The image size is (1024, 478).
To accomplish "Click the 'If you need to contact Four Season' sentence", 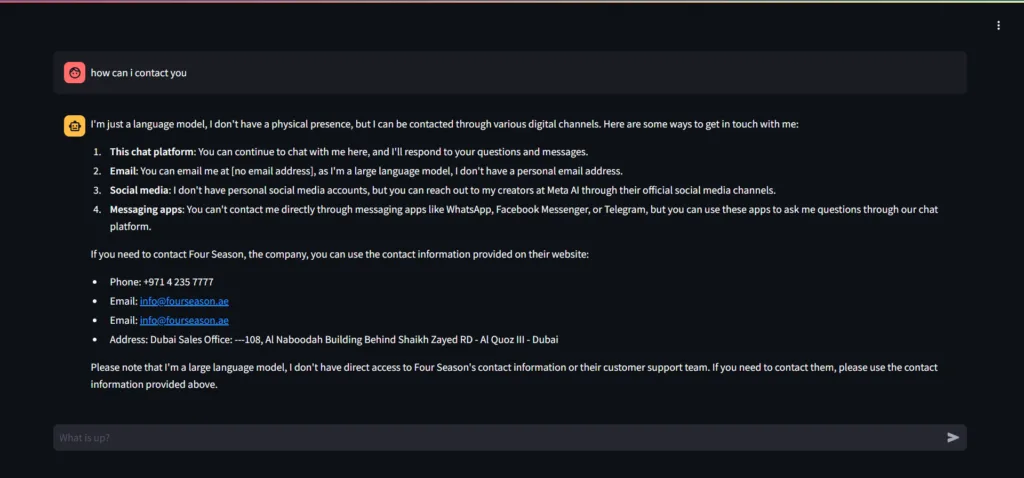I will tap(340, 254).
